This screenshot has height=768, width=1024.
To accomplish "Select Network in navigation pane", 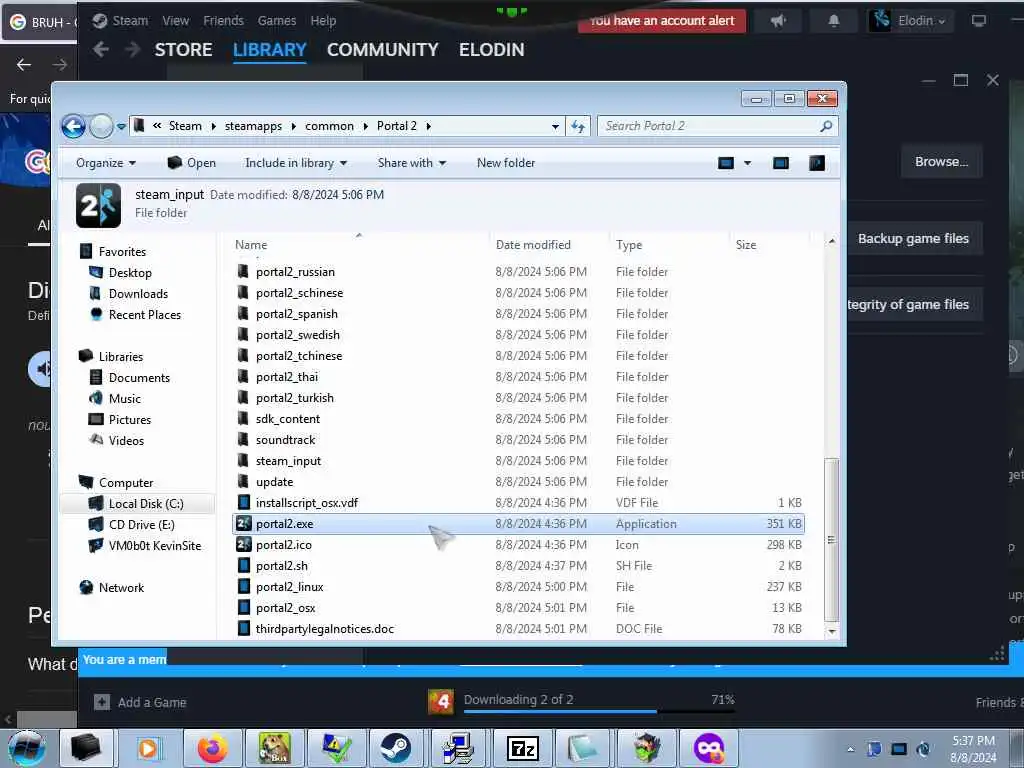I will 121,588.
